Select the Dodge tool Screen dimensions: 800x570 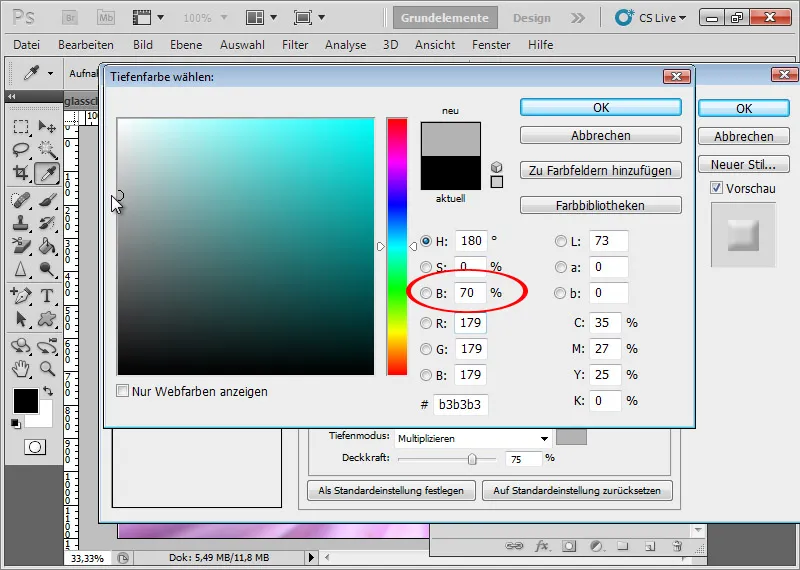click(x=47, y=269)
